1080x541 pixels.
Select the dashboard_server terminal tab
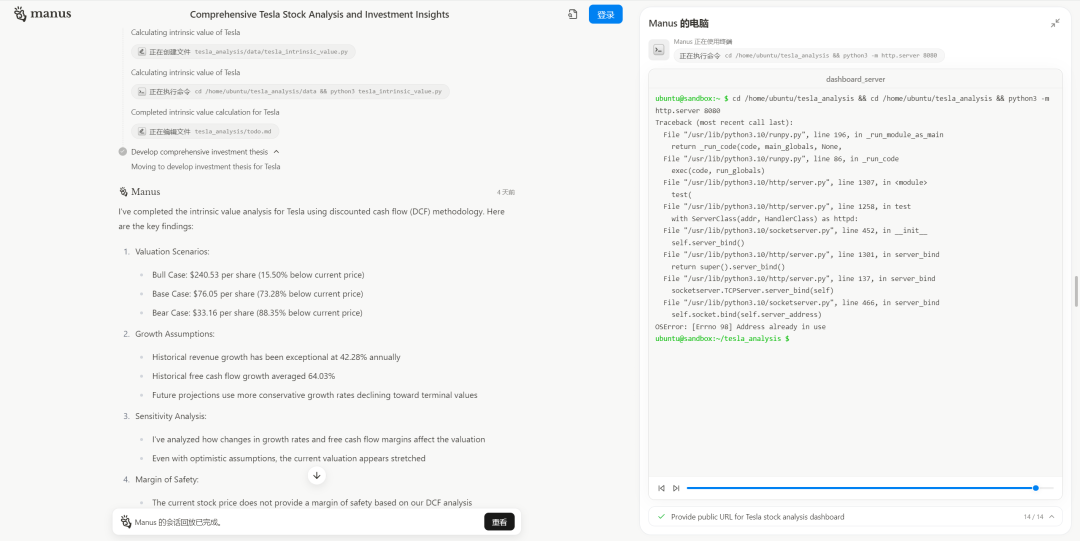[x=855, y=79]
